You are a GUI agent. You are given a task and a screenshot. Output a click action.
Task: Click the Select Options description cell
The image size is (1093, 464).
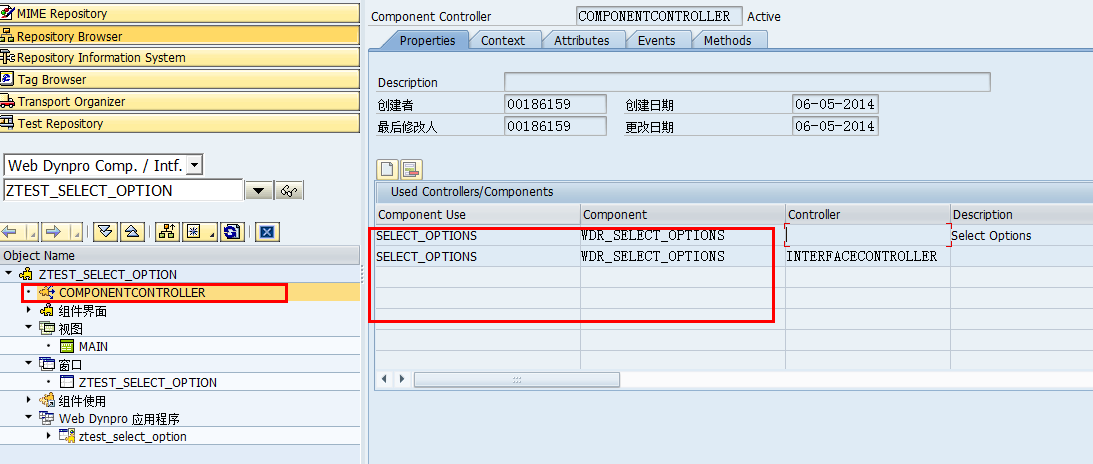[1021, 235]
